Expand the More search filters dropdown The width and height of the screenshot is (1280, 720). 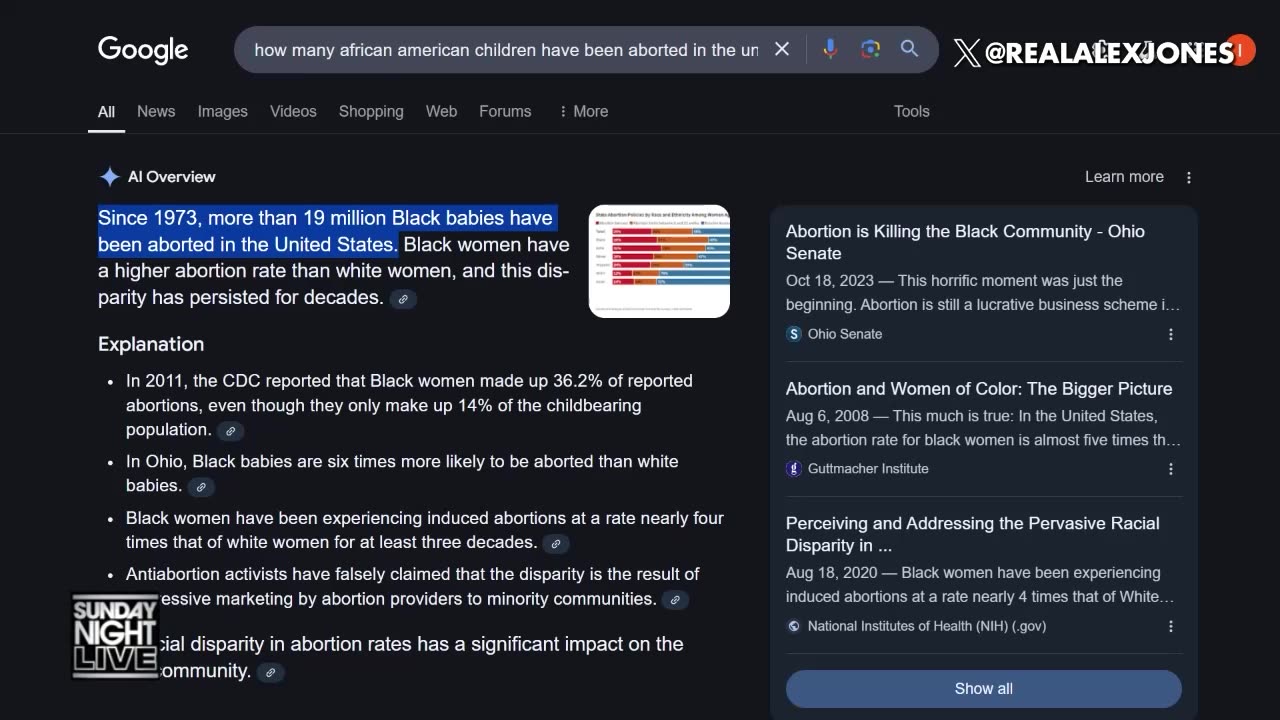click(583, 111)
